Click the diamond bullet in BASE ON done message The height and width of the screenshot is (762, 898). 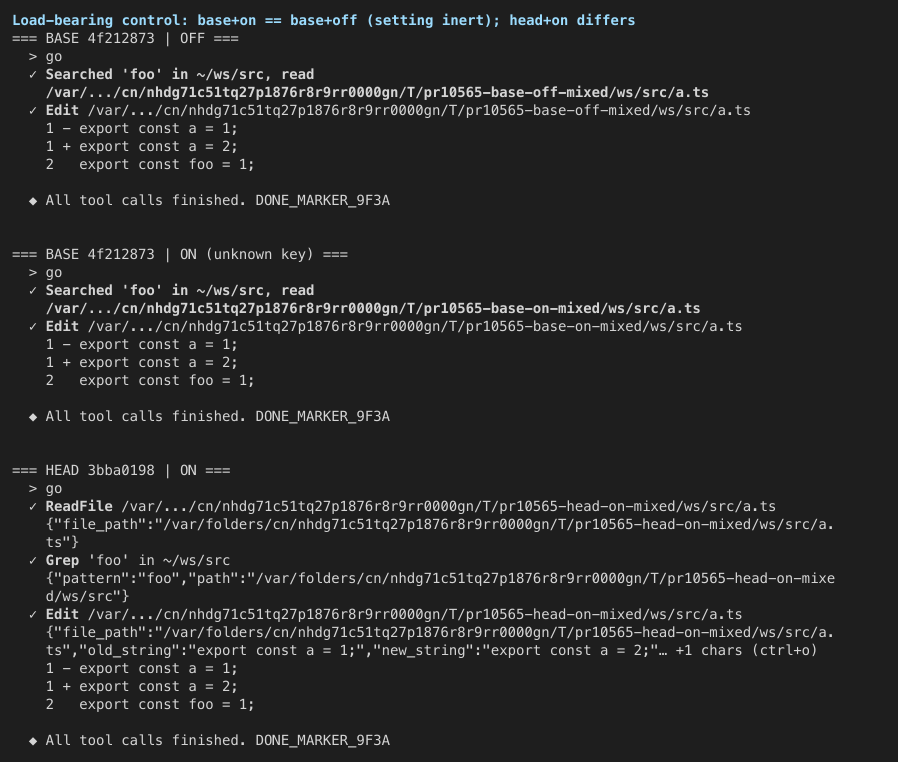(x=33, y=416)
